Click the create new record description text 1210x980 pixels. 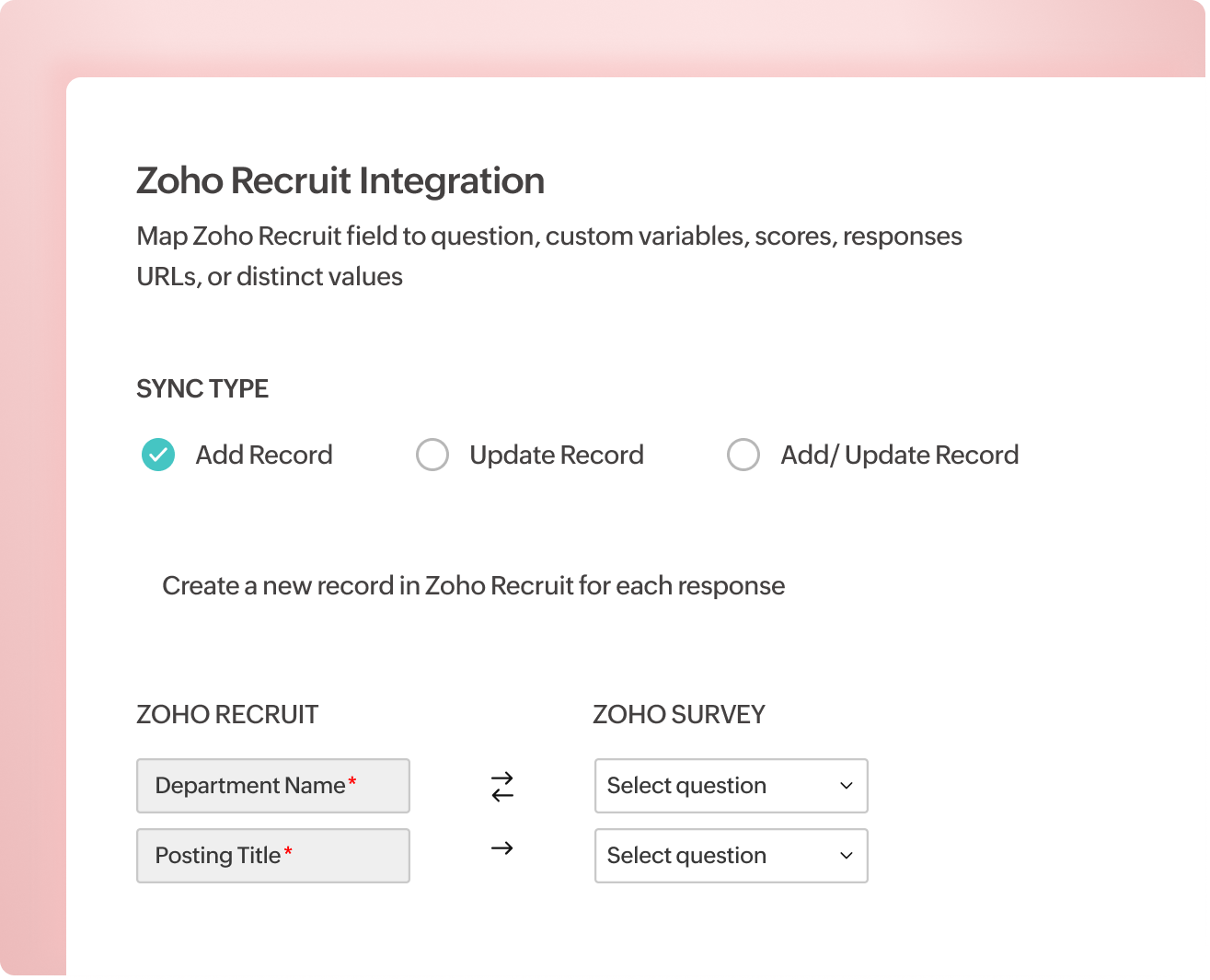point(473,584)
